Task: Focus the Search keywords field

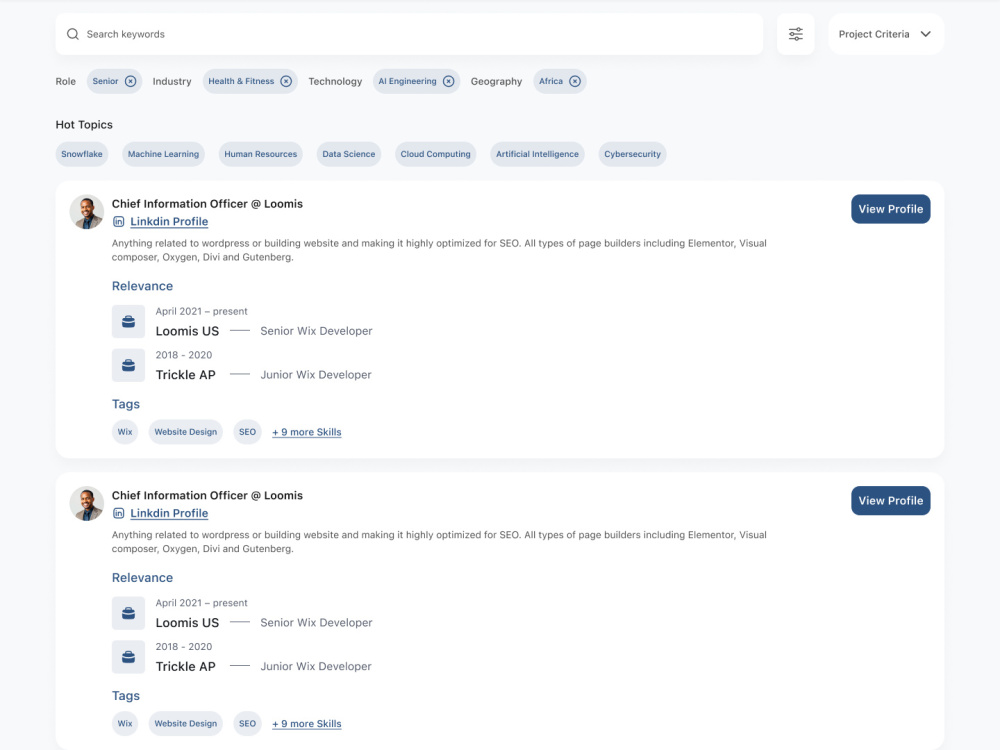Action: 409,34
